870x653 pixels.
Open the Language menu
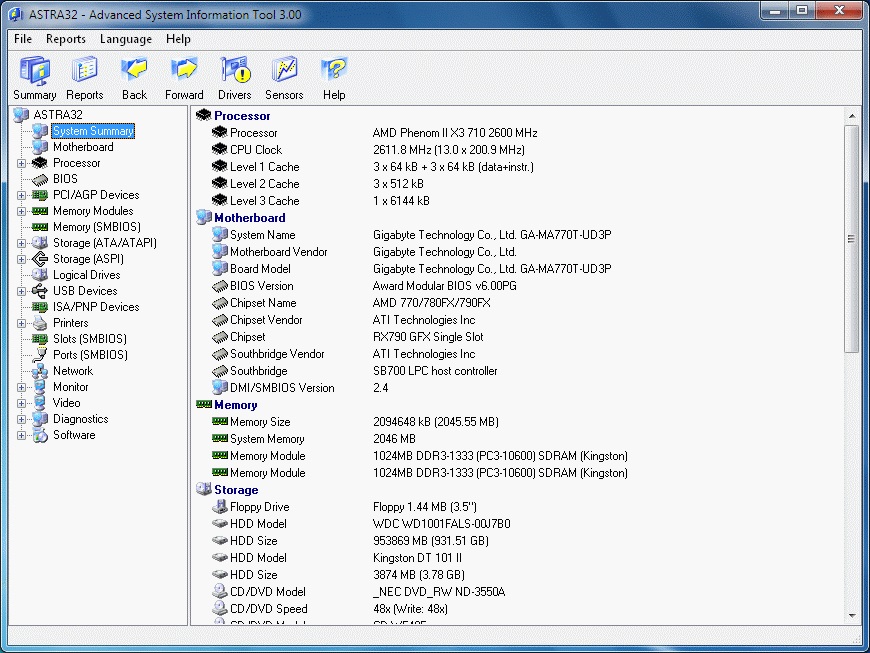(x=126, y=39)
